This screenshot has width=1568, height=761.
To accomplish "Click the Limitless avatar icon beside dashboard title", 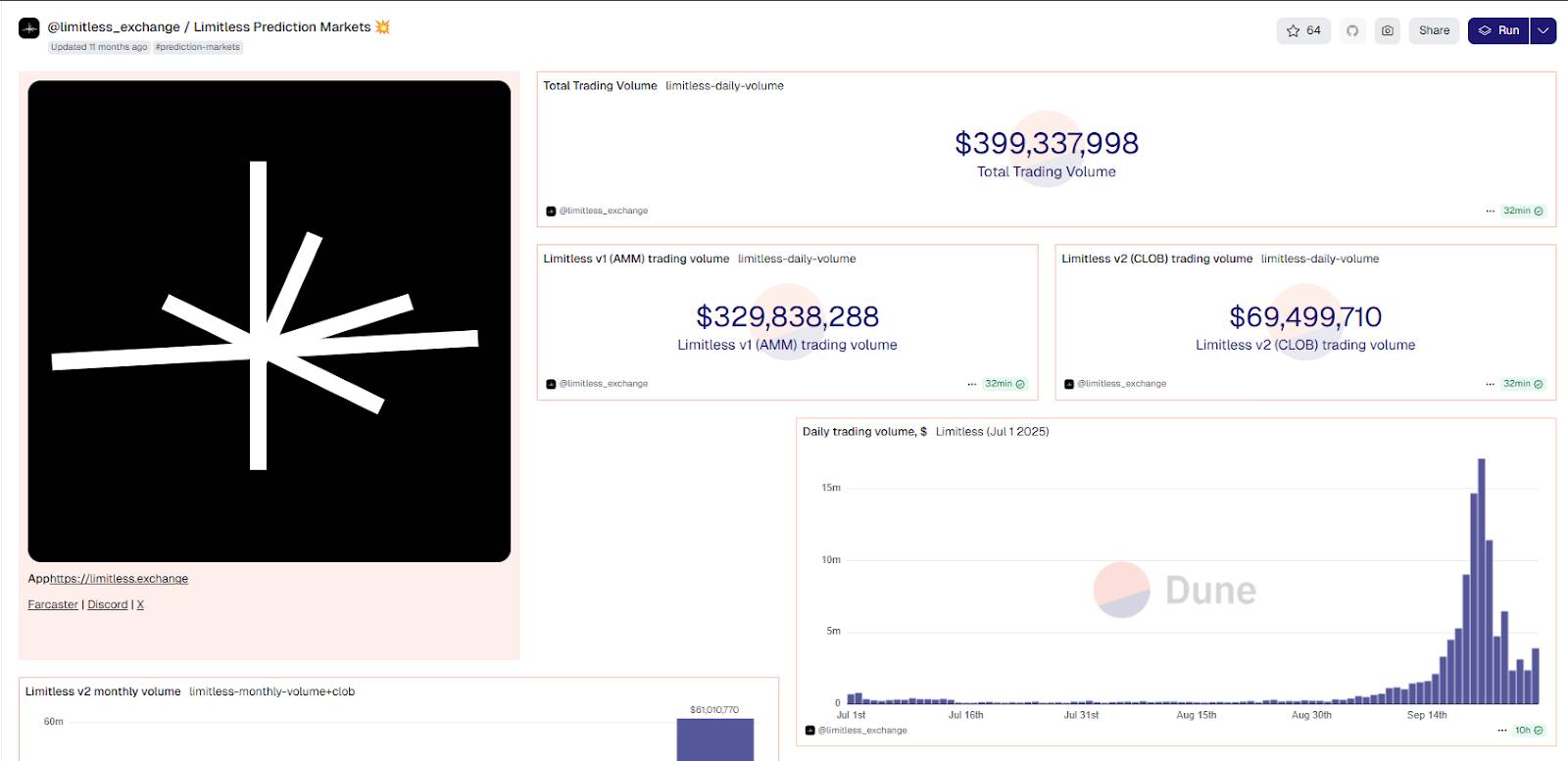I will click(29, 28).
